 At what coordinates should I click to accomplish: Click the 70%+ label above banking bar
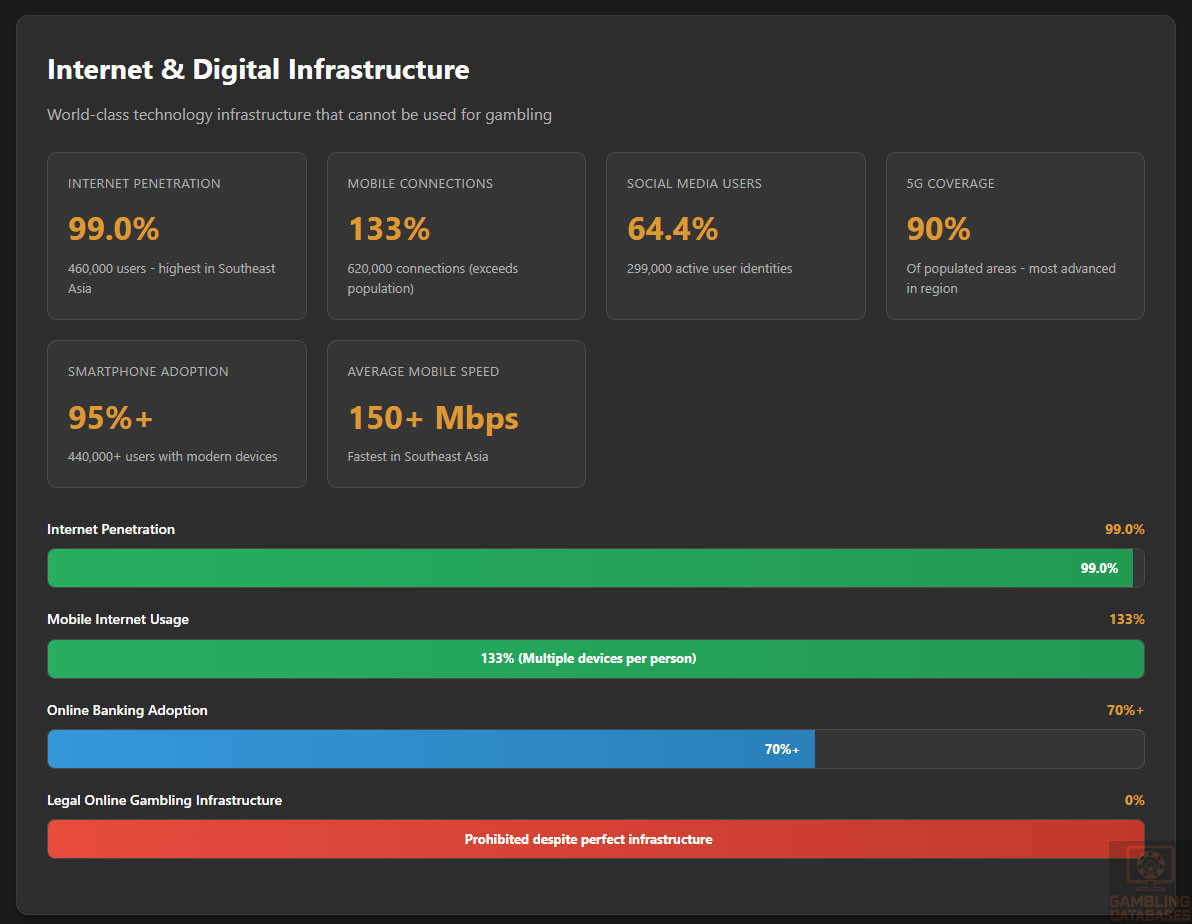1125,710
